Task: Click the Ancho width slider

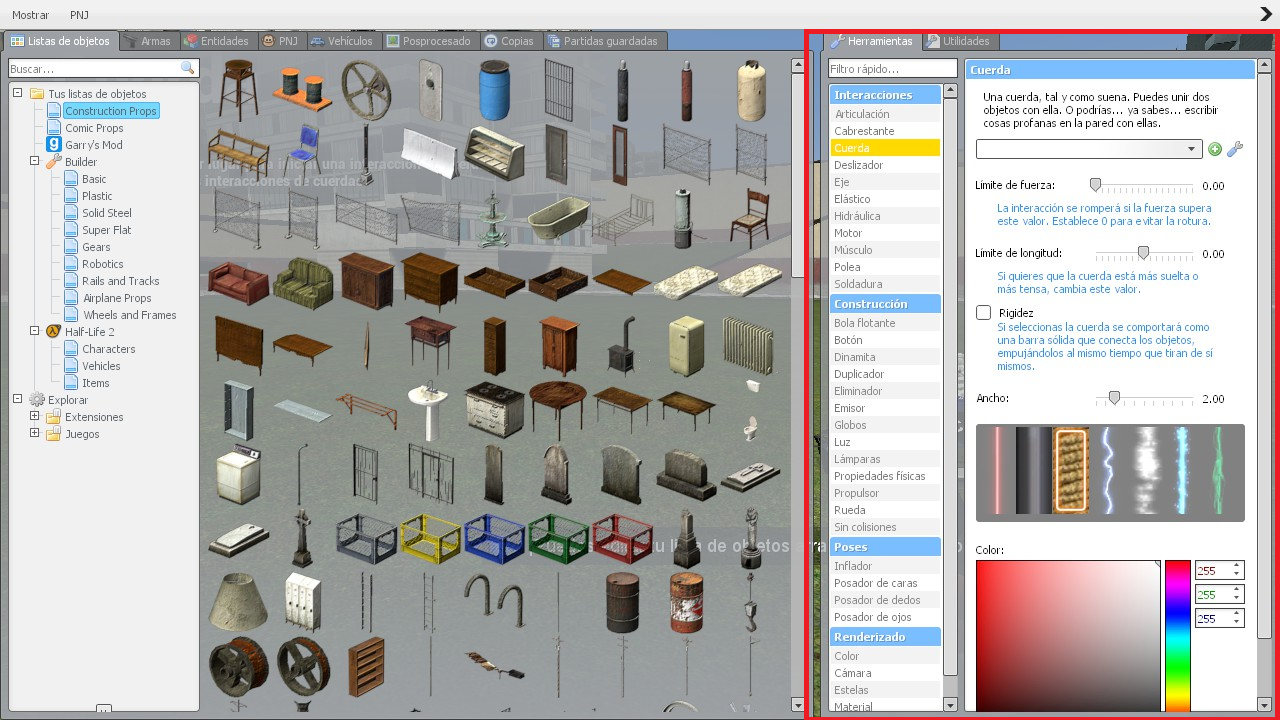Action: point(1144,399)
